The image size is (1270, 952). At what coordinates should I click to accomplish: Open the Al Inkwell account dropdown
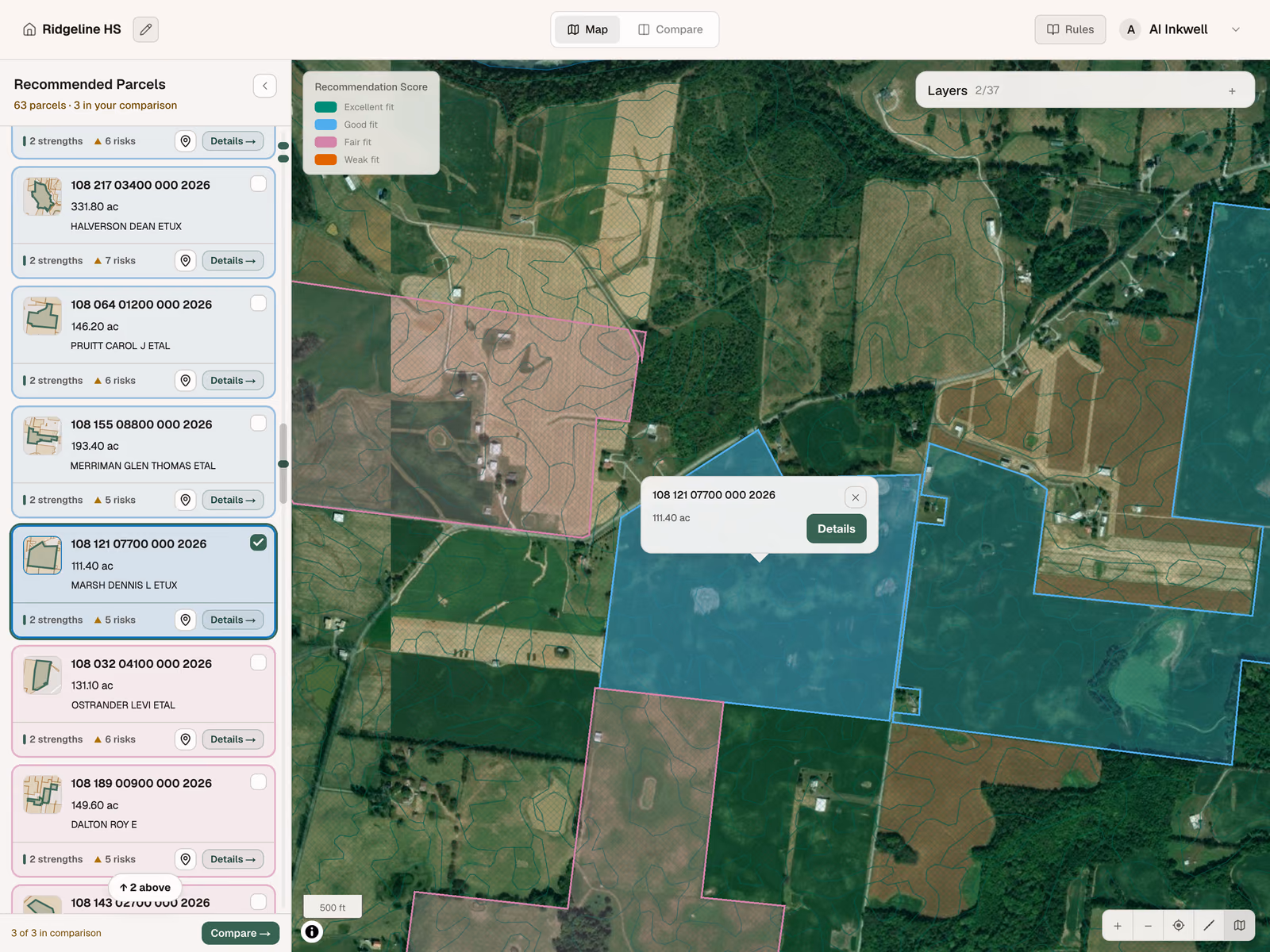pyautogui.click(x=1236, y=29)
